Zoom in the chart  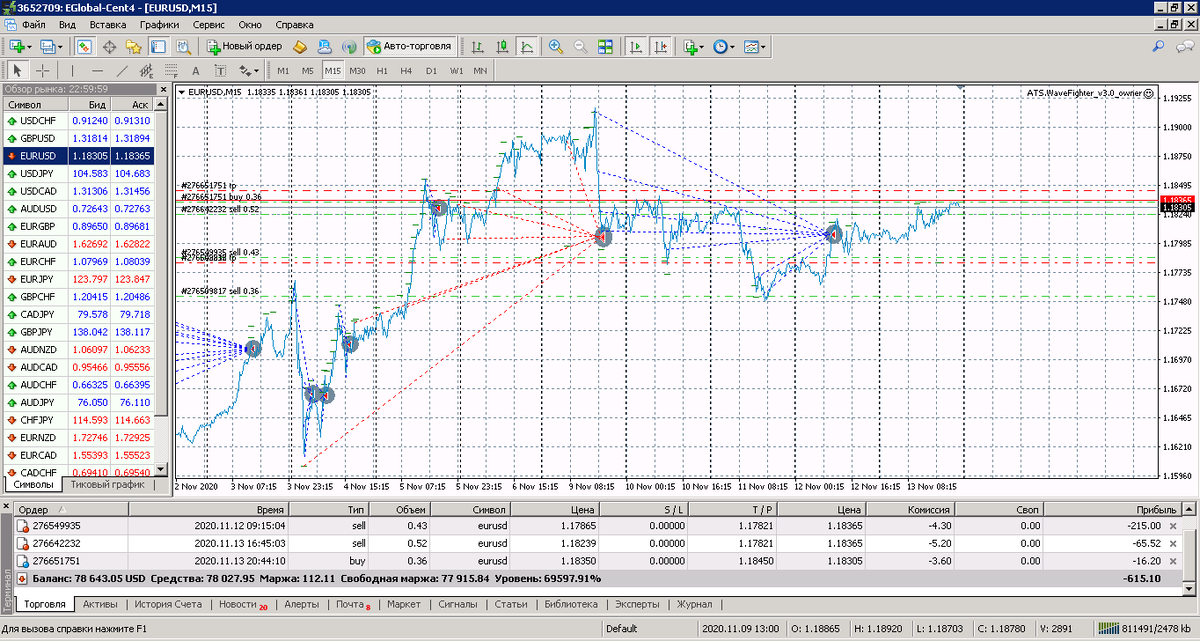(x=556, y=46)
